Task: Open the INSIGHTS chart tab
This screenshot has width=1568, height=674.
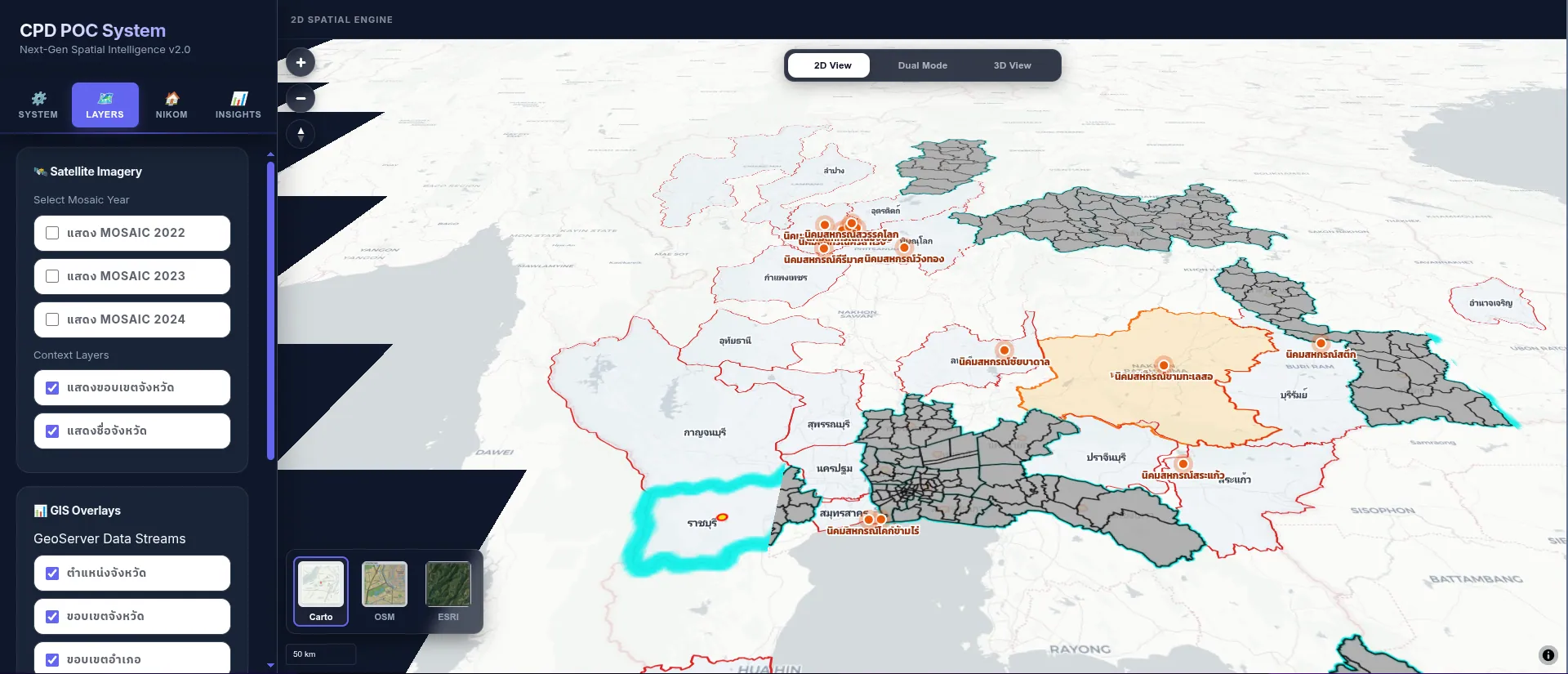Action: coord(238,105)
